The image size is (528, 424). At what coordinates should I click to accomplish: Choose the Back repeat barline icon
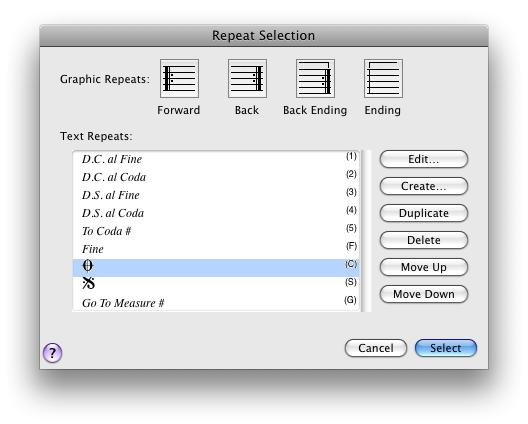pyautogui.click(x=247, y=78)
